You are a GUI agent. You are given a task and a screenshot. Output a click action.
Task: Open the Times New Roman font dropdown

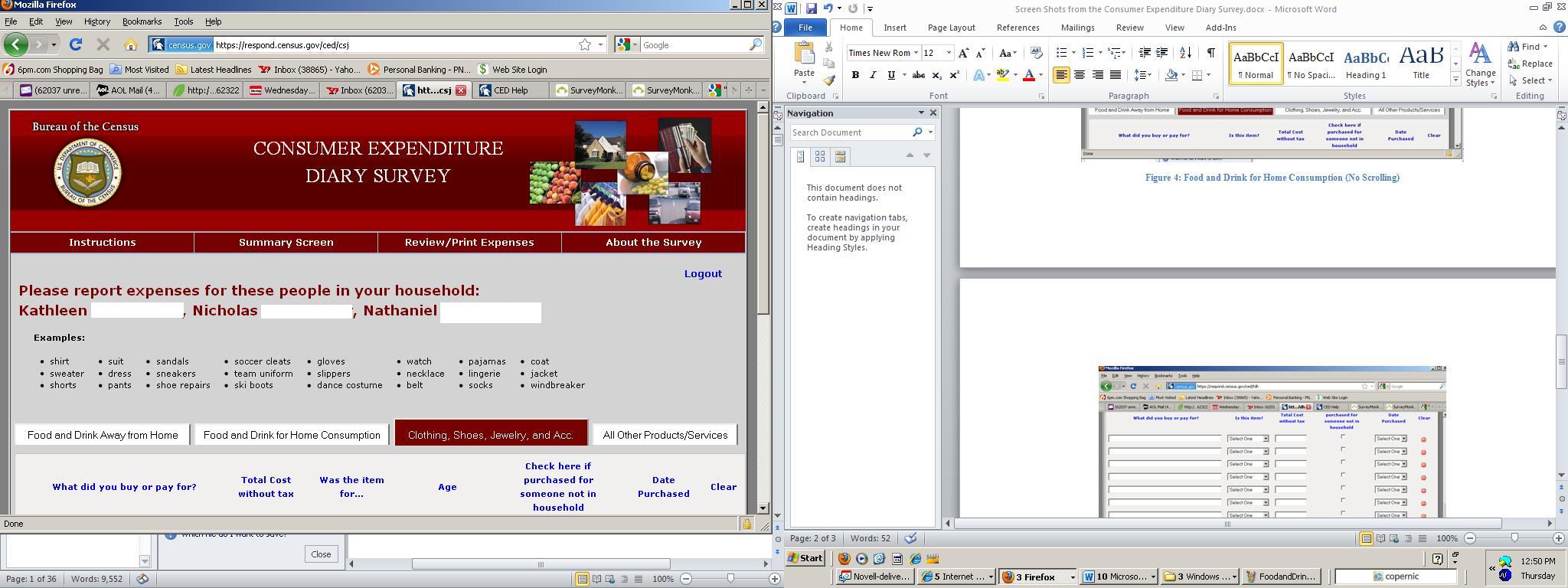[916, 53]
